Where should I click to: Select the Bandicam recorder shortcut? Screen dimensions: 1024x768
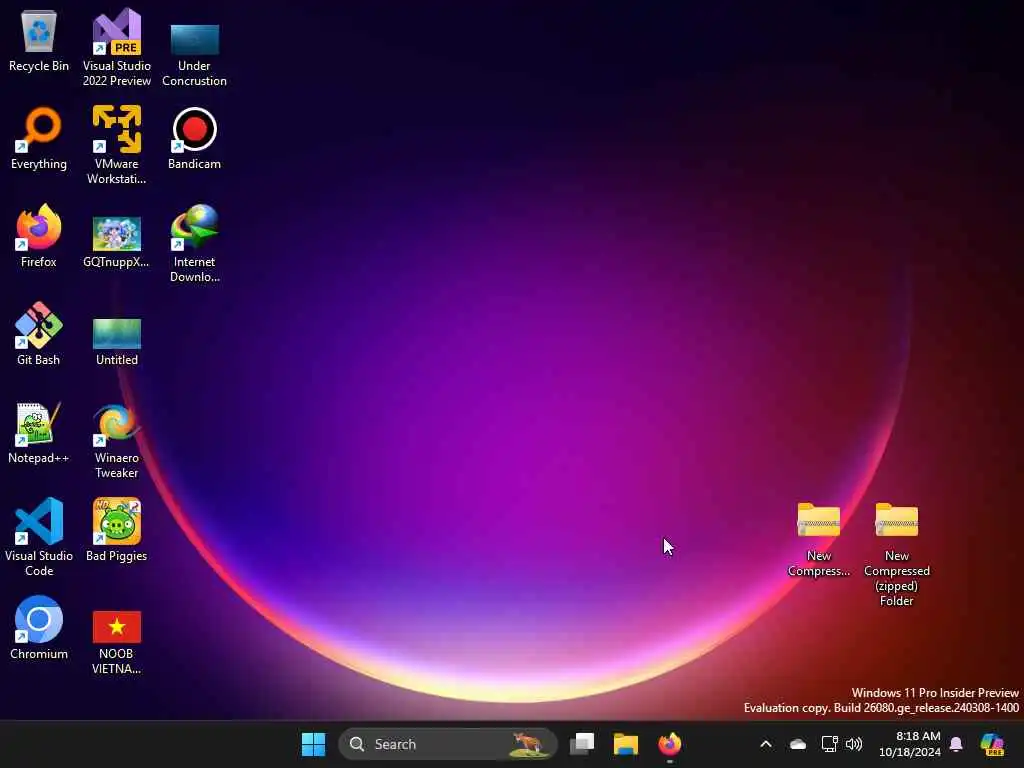click(x=195, y=138)
